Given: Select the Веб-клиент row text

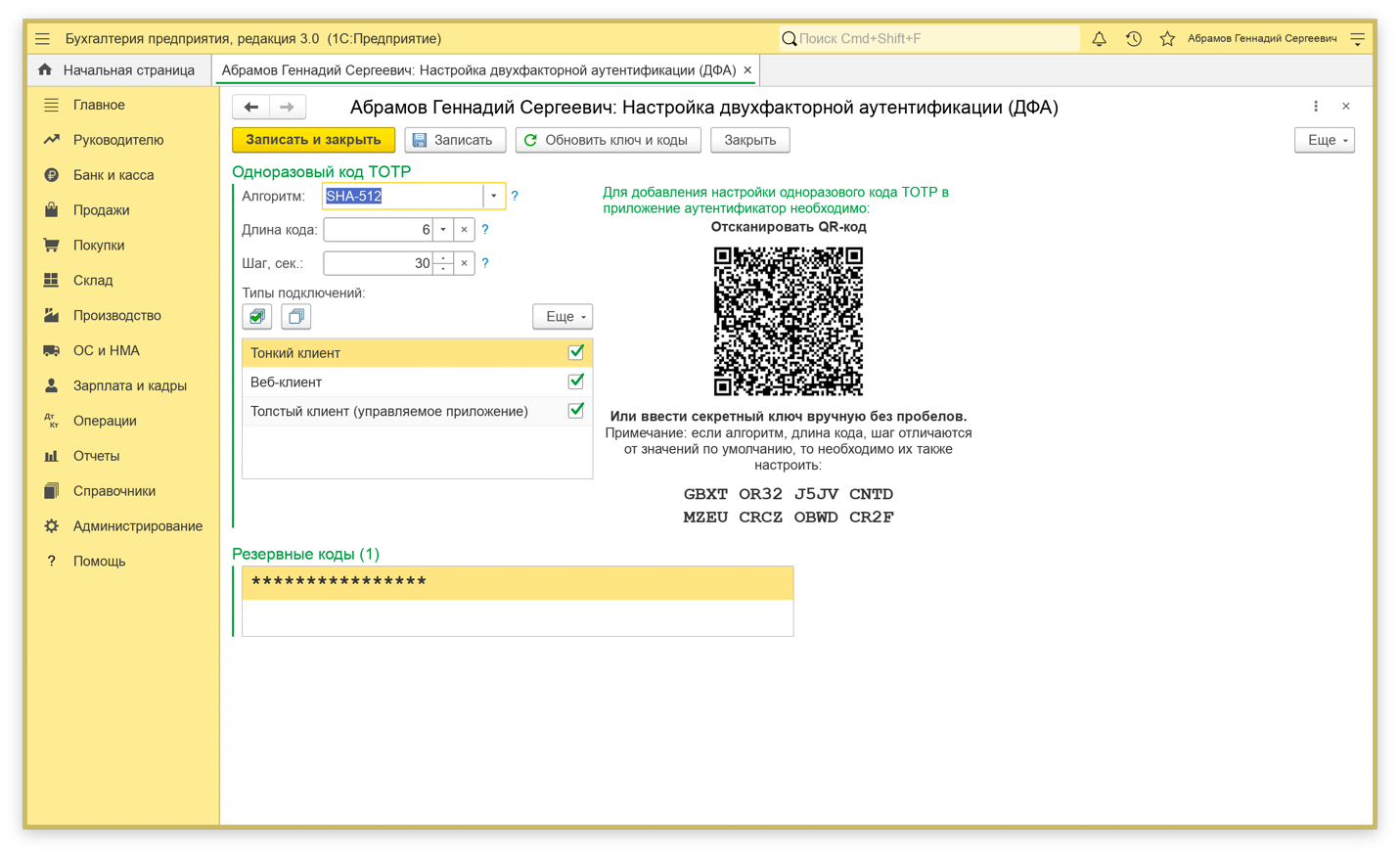Looking at the screenshot, I should (x=286, y=383).
